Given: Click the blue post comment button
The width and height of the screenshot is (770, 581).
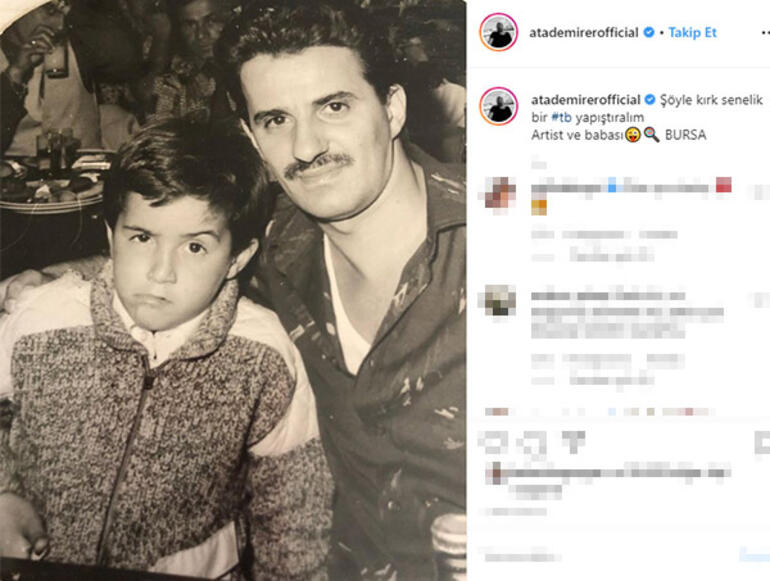Looking at the screenshot, I should click(x=755, y=555).
